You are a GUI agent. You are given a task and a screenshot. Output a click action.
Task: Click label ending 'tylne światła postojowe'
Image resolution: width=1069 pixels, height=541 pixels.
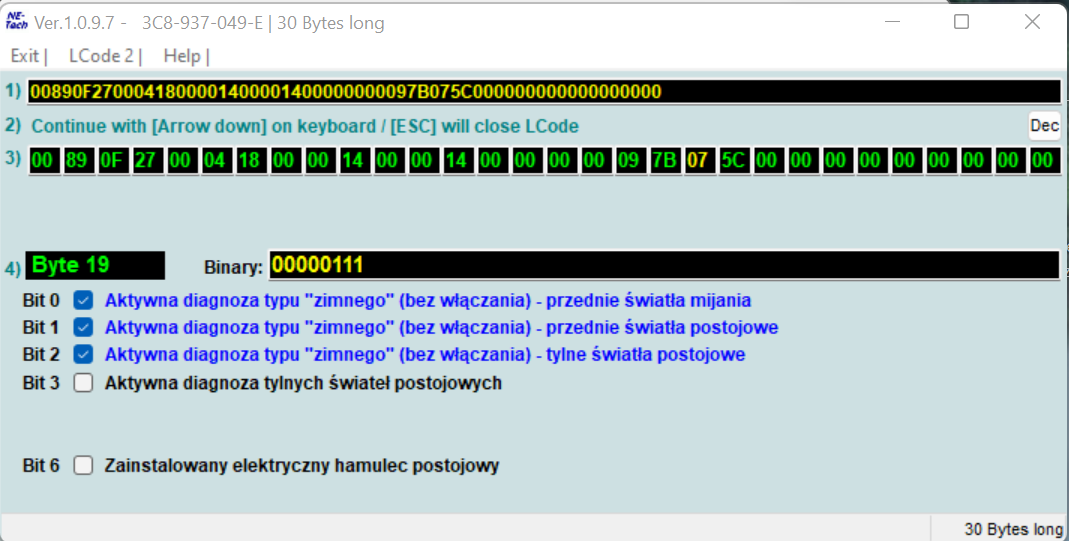pyautogui.click(x=425, y=355)
